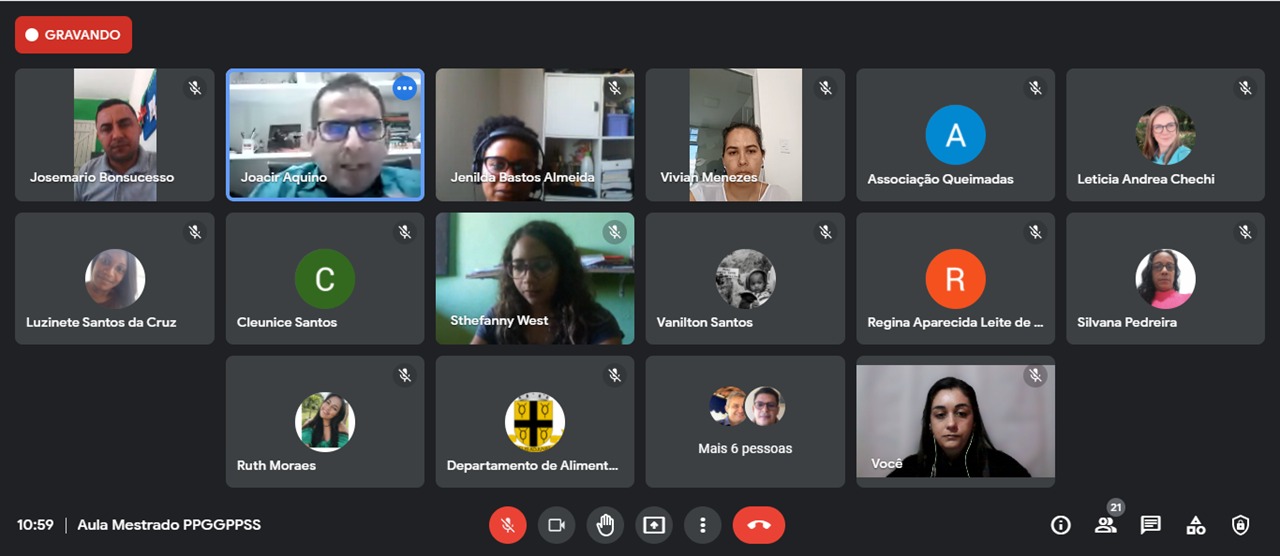Click Associação Queimadas blue avatar circle

[x=955, y=134]
